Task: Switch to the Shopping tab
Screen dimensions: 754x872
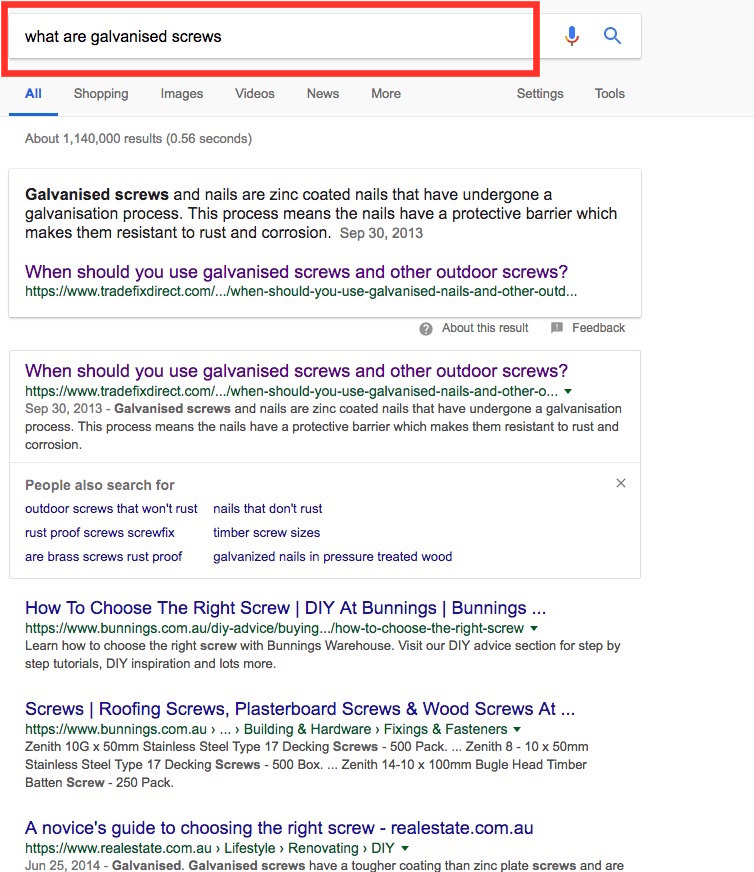Action: (x=101, y=94)
